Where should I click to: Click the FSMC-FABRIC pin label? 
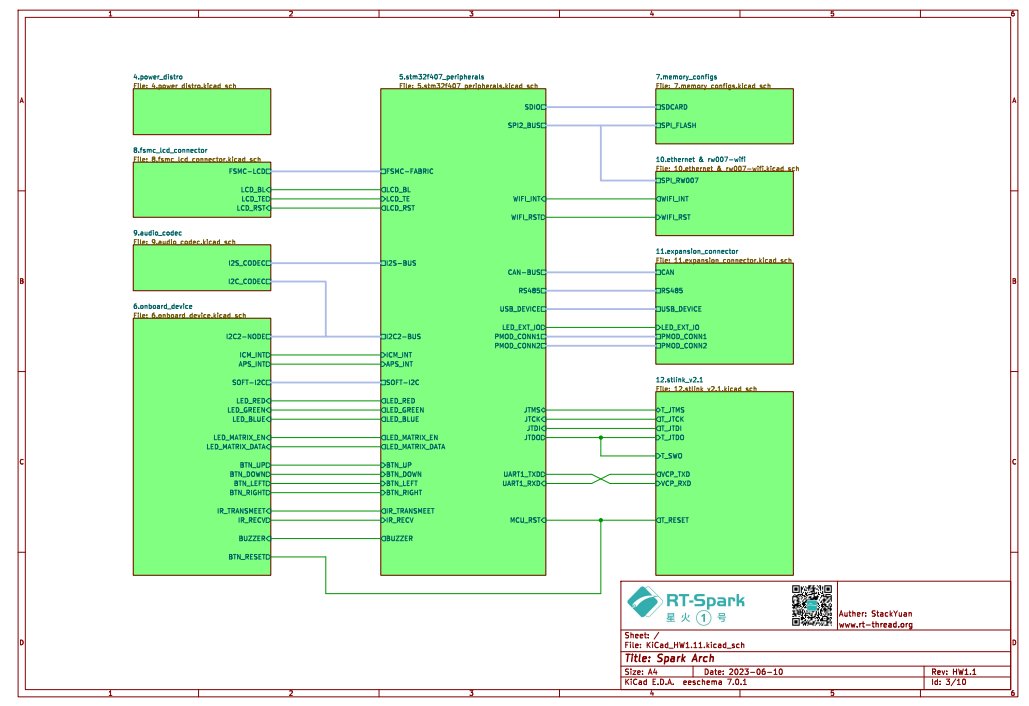pos(410,171)
